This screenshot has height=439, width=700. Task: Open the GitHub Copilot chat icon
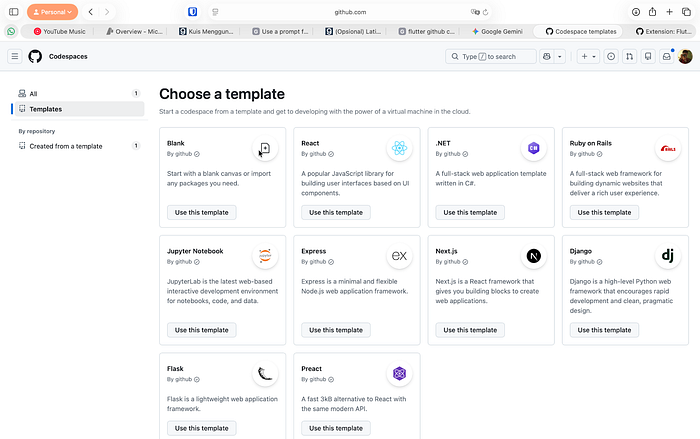[548, 57]
